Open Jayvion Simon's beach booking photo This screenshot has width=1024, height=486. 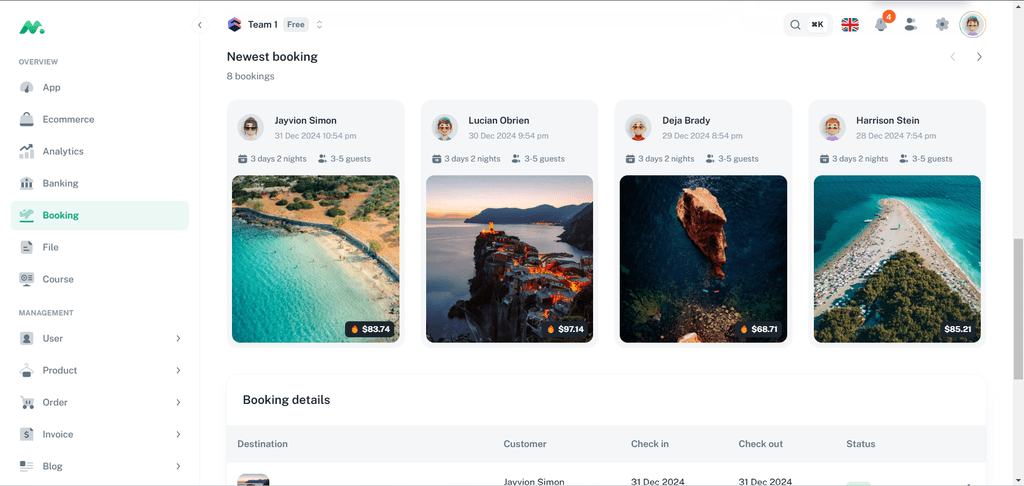point(315,259)
